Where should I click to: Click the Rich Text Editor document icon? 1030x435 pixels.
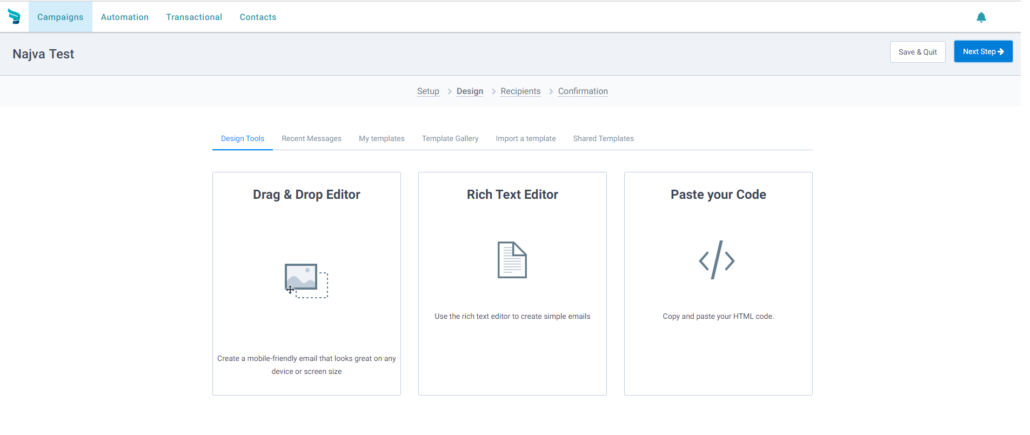point(512,260)
